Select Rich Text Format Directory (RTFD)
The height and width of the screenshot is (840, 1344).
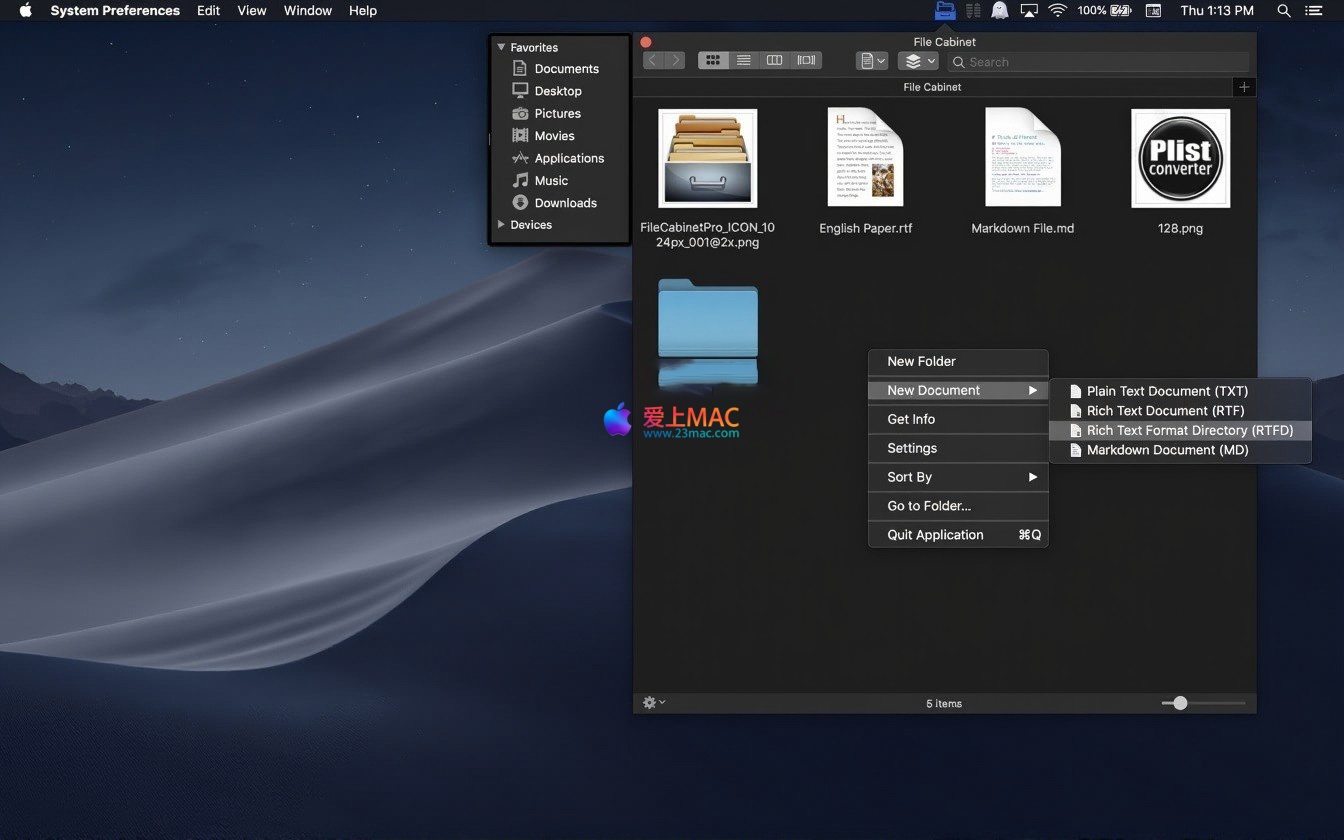(x=1189, y=430)
